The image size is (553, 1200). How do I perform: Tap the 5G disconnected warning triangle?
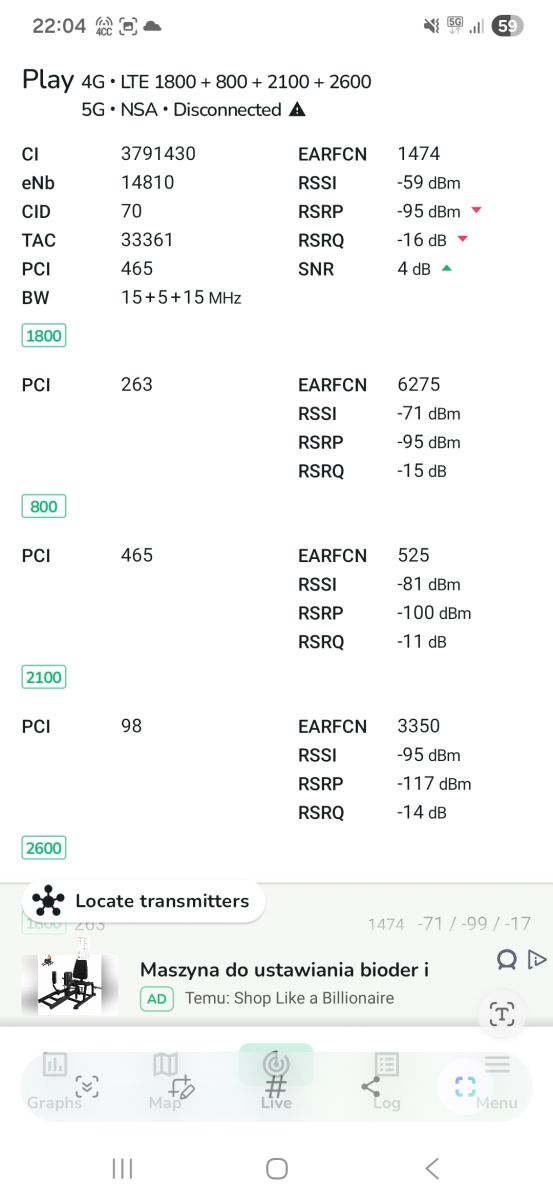[297, 110]
